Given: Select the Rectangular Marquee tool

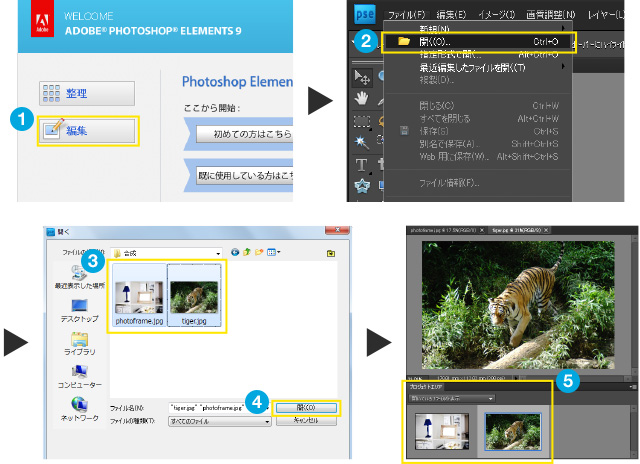Looking at the screenshot, I should (362, 121).
